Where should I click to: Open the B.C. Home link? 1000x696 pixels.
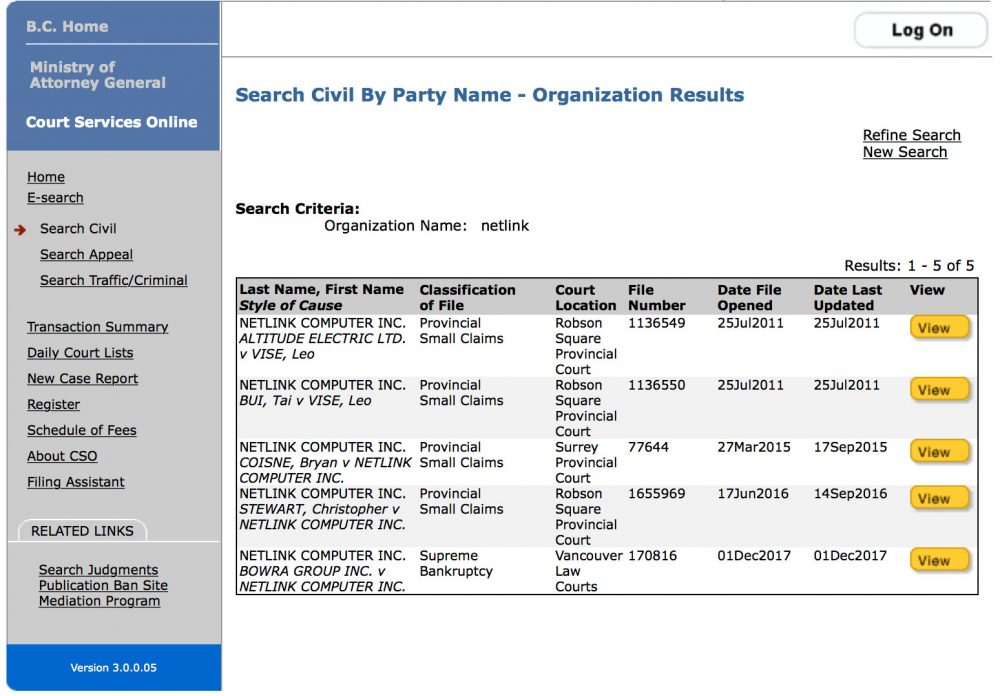(67, 27)
